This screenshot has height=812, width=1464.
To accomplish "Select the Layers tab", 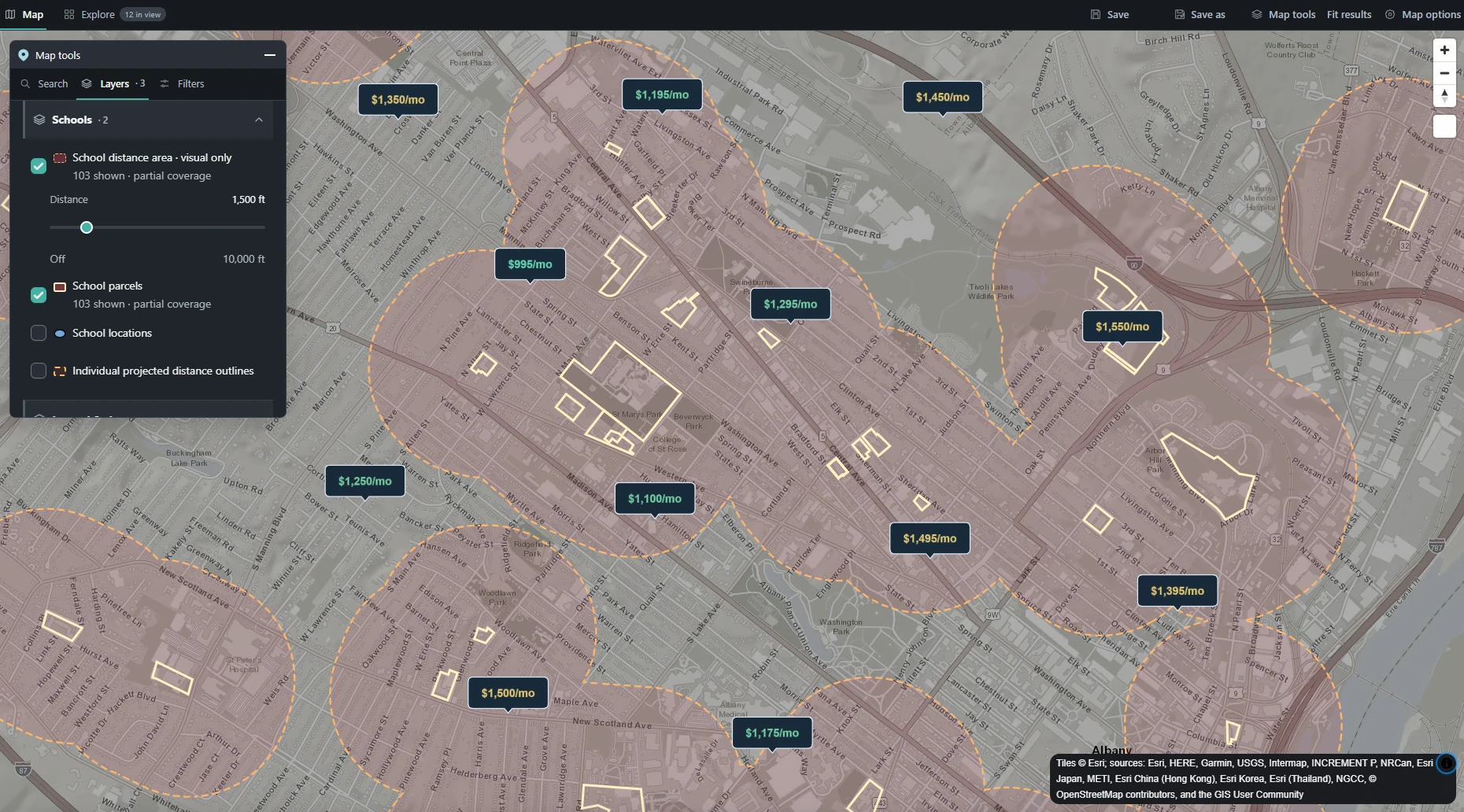I will coord(114,83).
